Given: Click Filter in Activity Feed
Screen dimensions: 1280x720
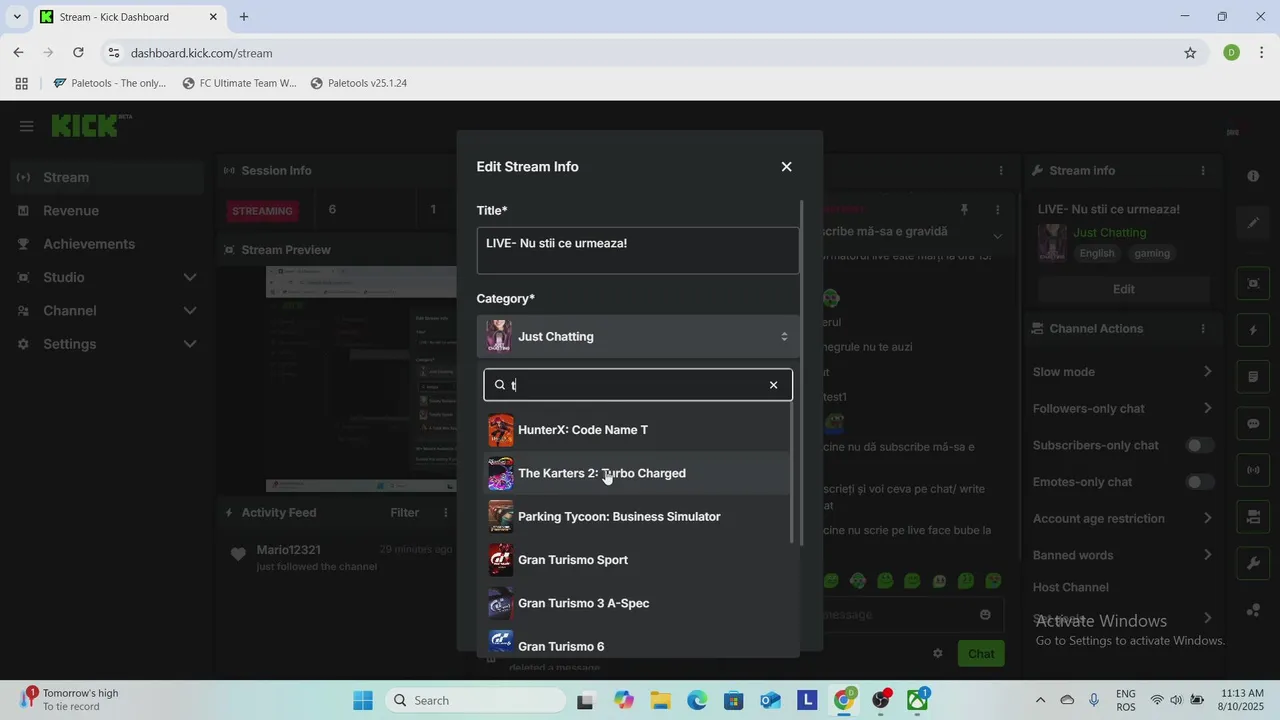Looking at the screenshot, I should [405, 513].
